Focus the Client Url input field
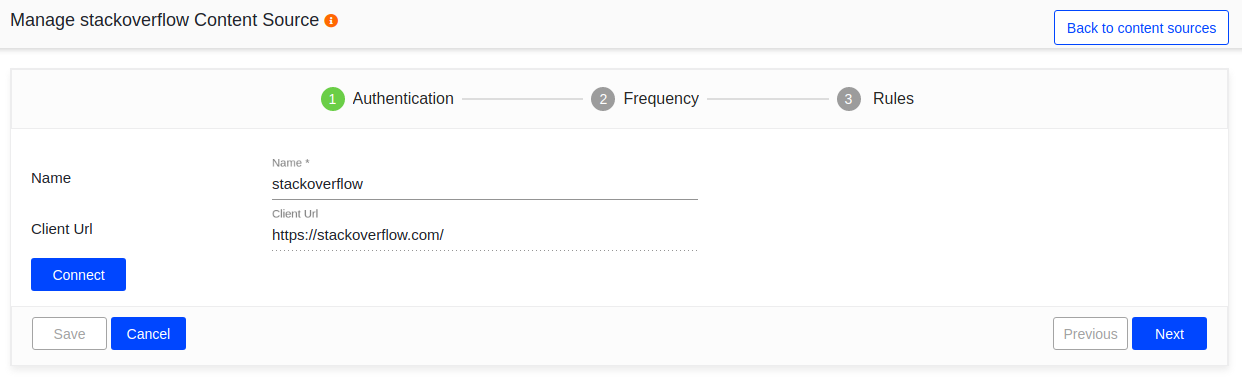The width and height of the screenshot is (1242, 389). 485,235
